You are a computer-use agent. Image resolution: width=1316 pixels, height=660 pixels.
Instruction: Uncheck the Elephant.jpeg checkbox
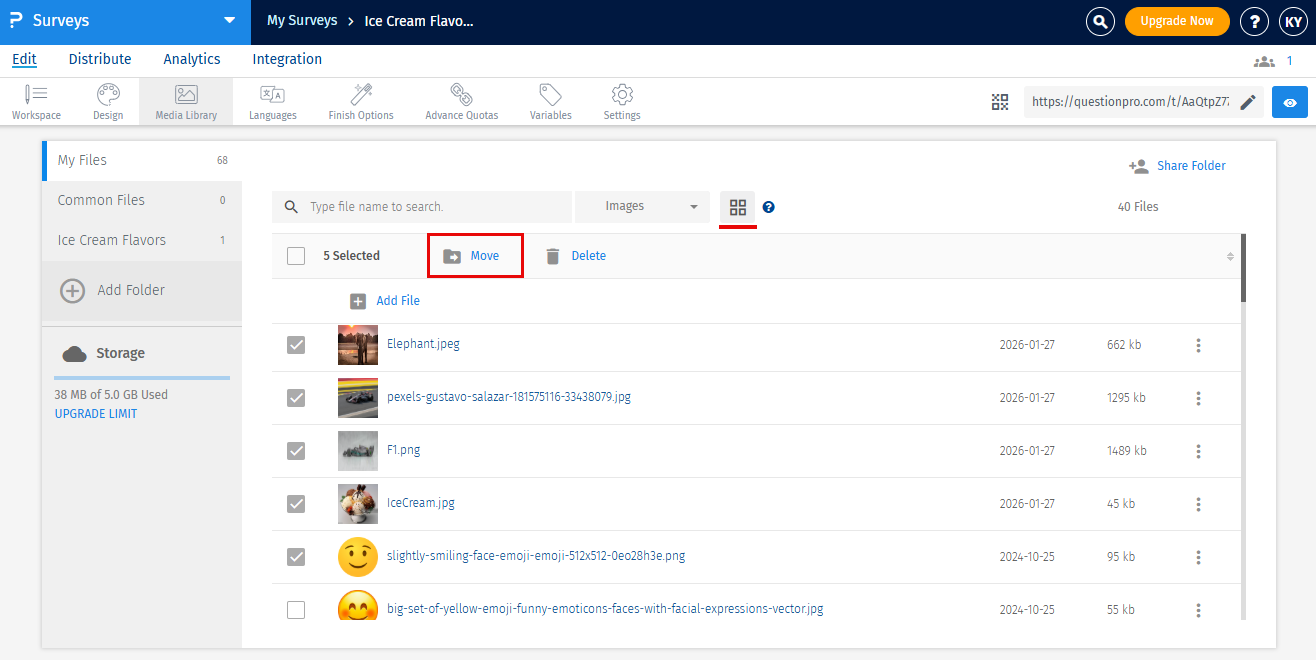pyautogui.click(x=296, y=345)
